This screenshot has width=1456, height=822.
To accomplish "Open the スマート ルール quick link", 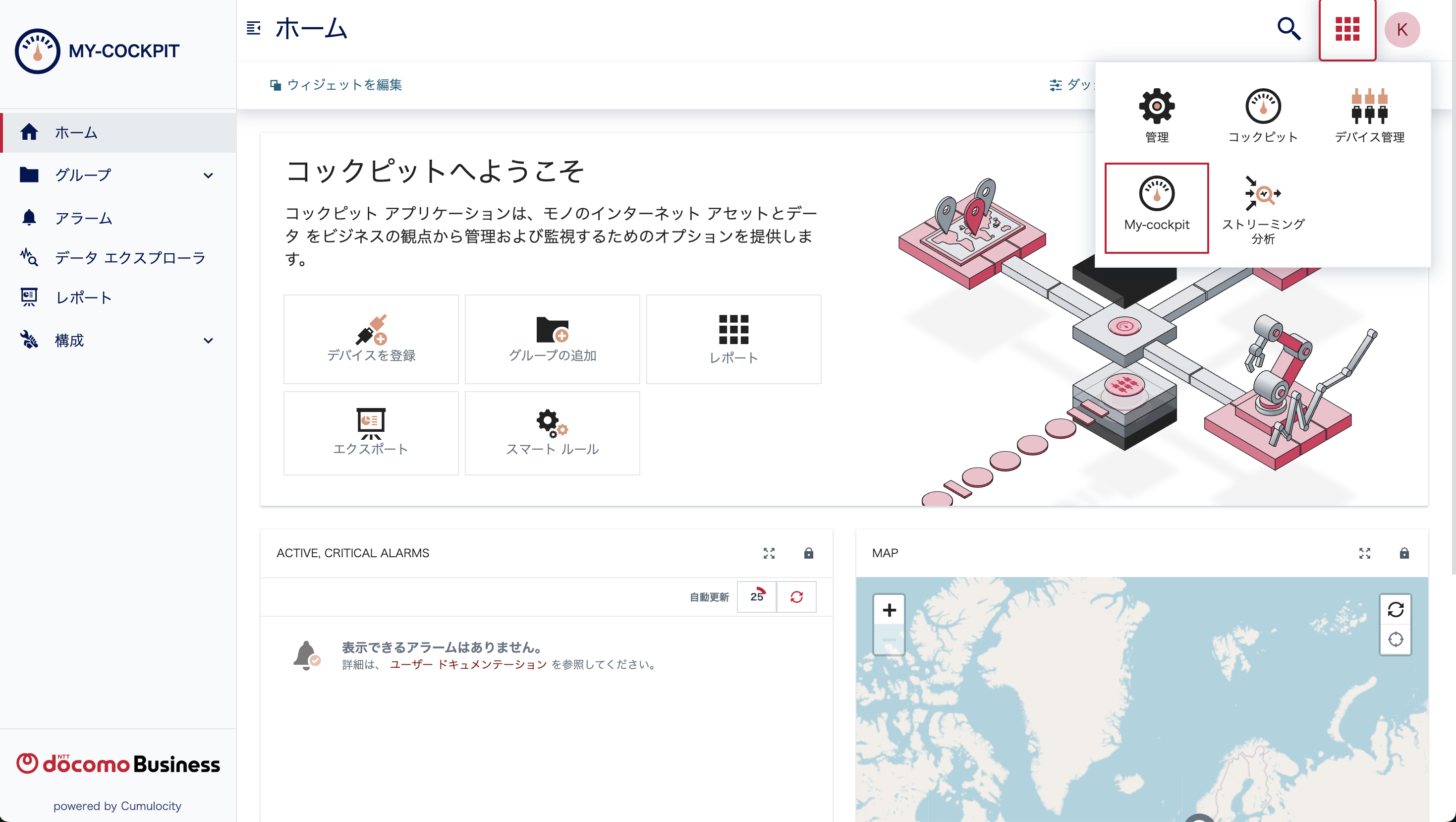I will tap(552, 433).
